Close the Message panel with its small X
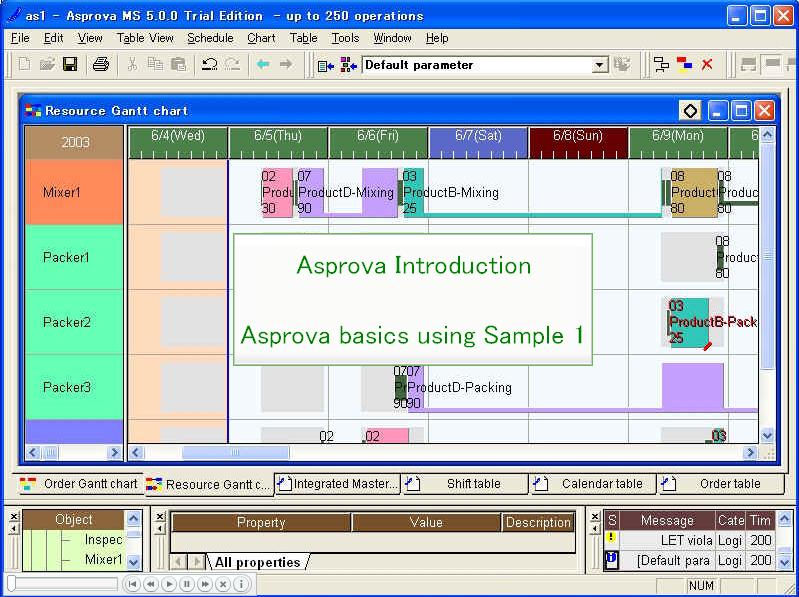The image size is (799, 597). click(595, 516)
